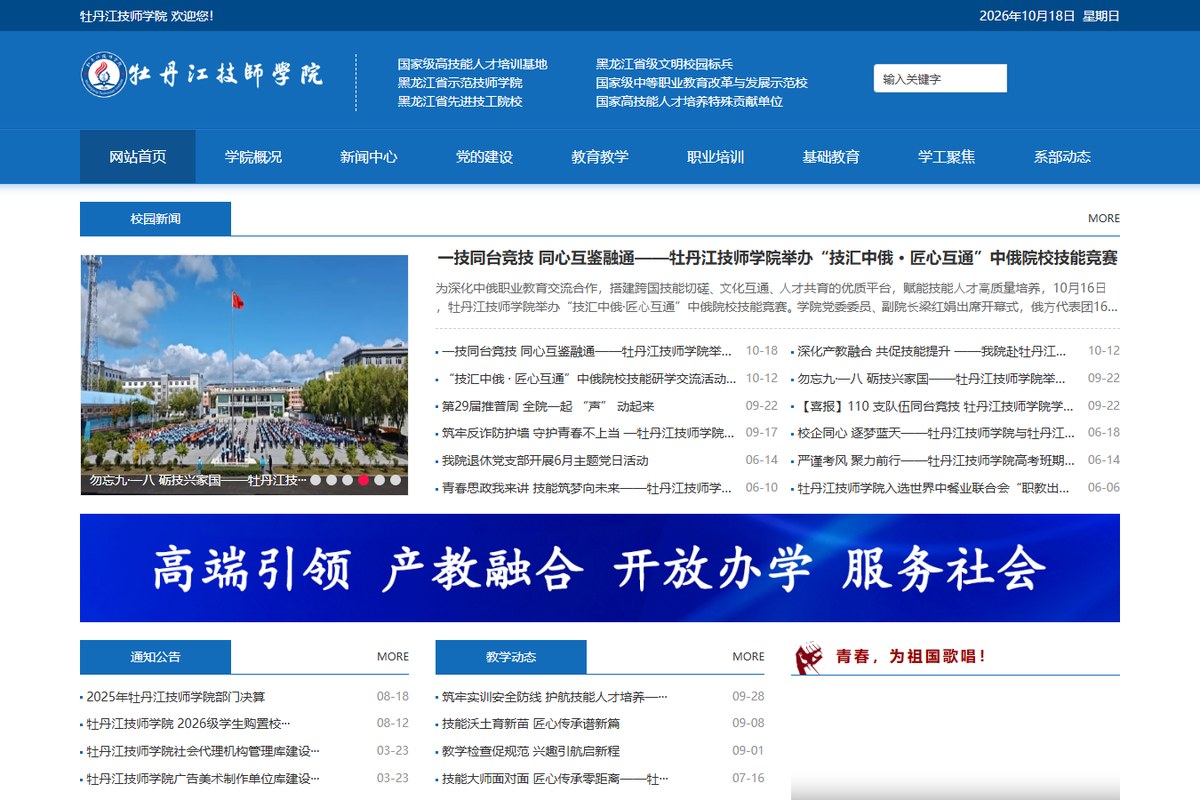Select the 教学动态 section tab

click(x=511, y=657)
